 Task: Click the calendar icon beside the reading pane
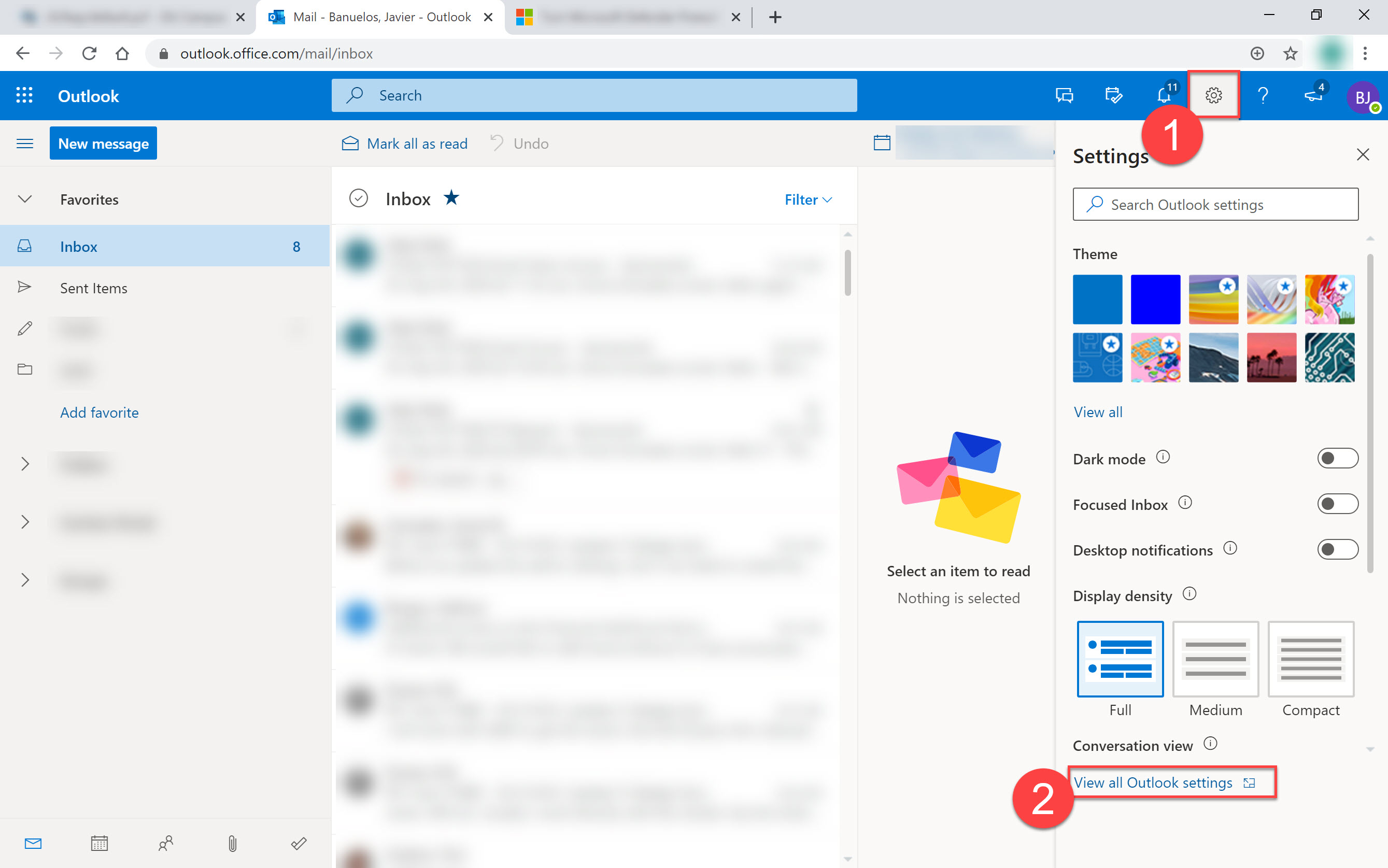click(882, 143)
